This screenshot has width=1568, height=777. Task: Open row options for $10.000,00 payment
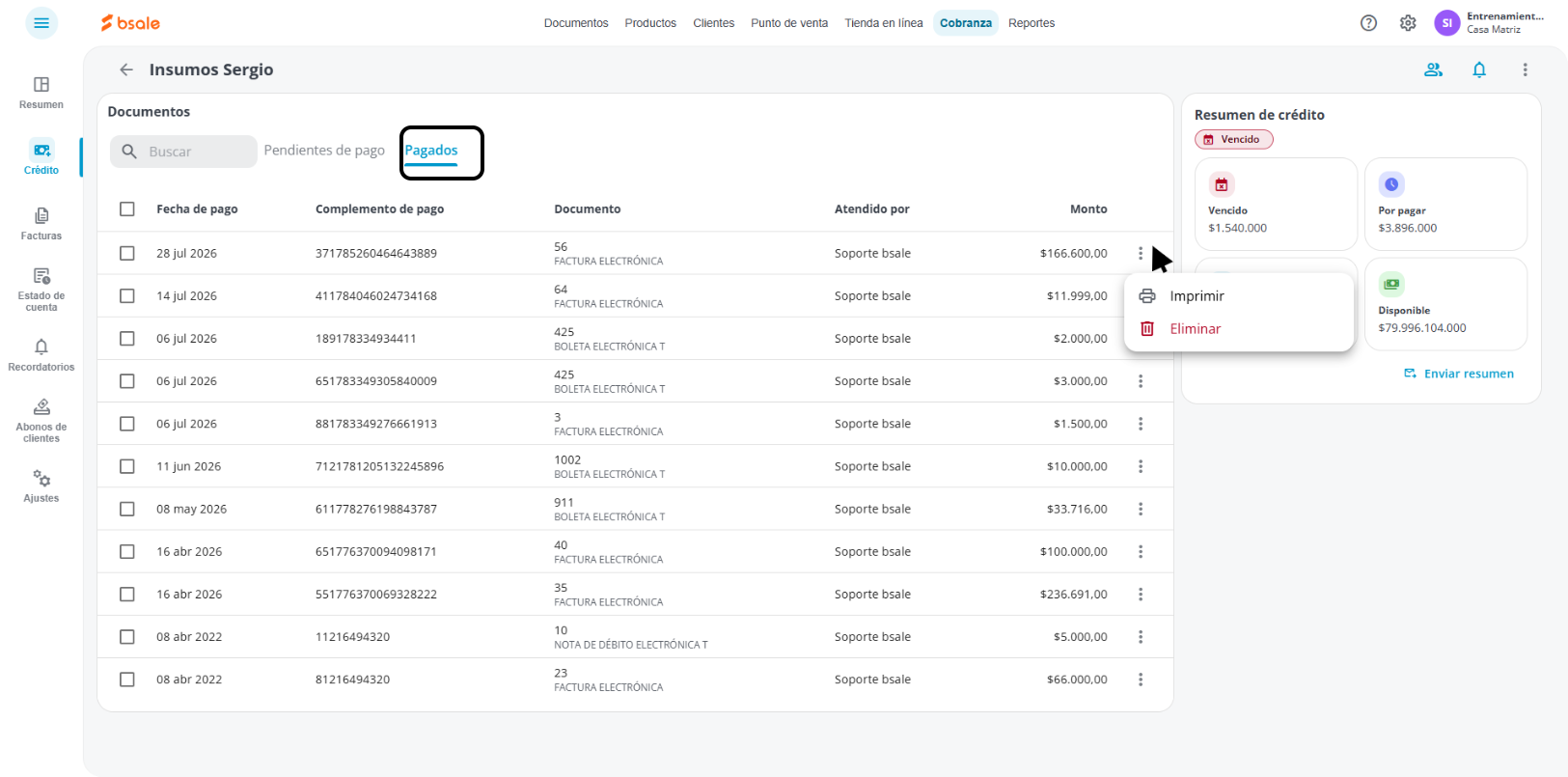pos(1141,466)
